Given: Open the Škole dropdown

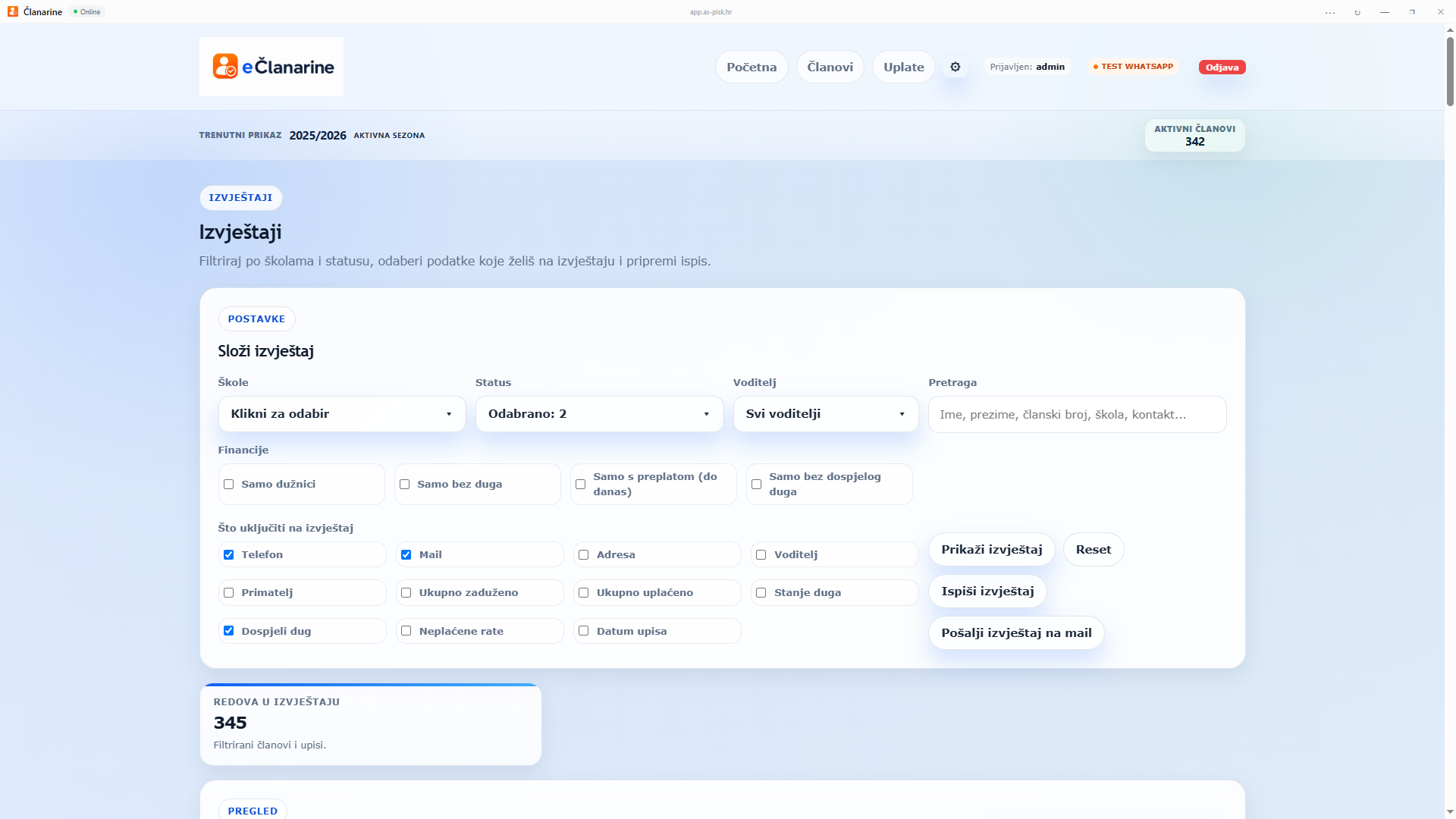Looking at the screenshot, I should [342, 414].
